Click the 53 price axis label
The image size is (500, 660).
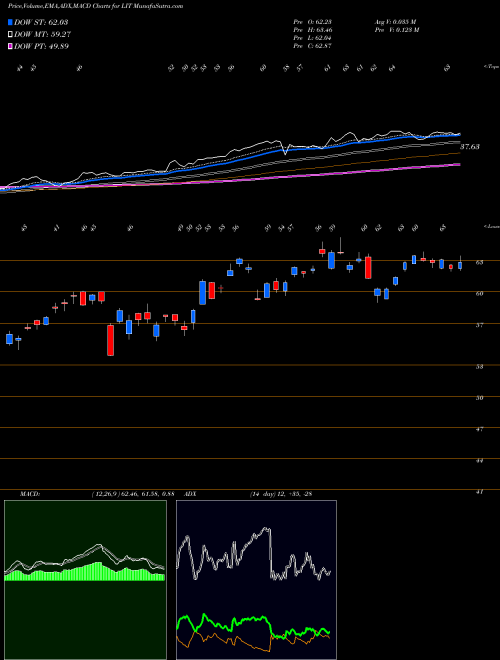(479, 367)
